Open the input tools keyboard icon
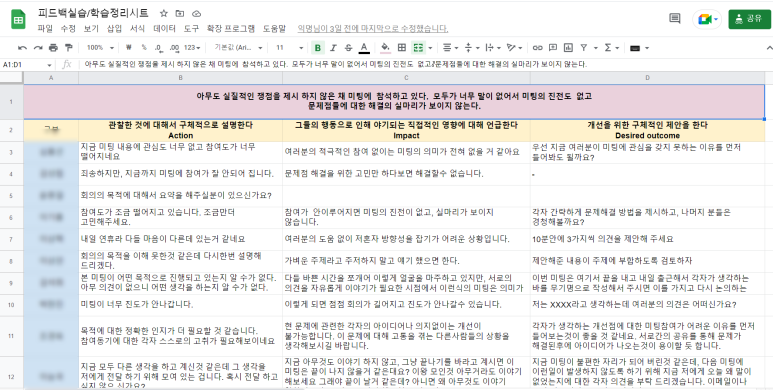This screenshot has width=773, height=390. [x=635, y=48]
